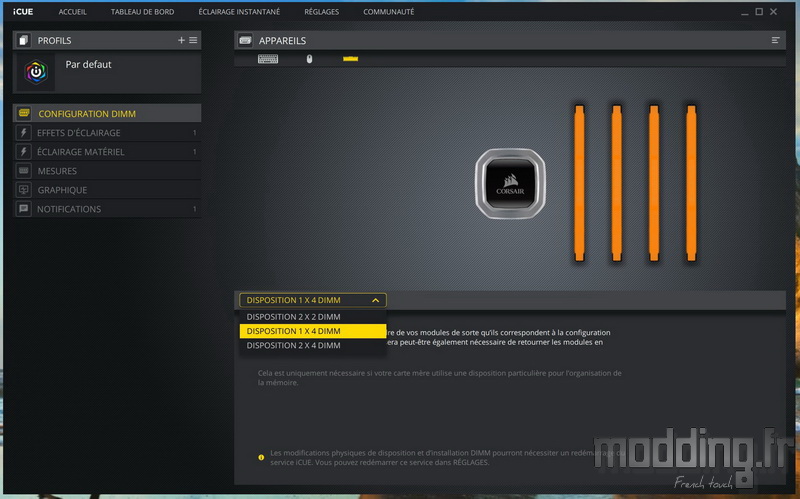Open the ACCUEIL menu

click(x=72, y=12)
